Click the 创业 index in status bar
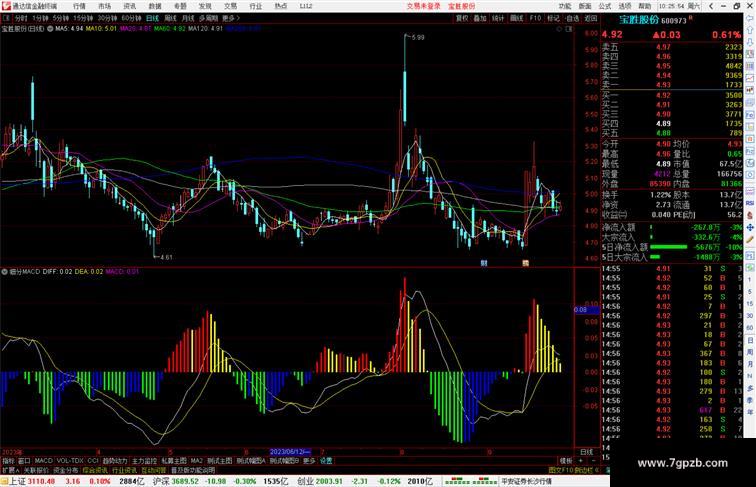This screenshot has width=756, height=487. point(305,481)
